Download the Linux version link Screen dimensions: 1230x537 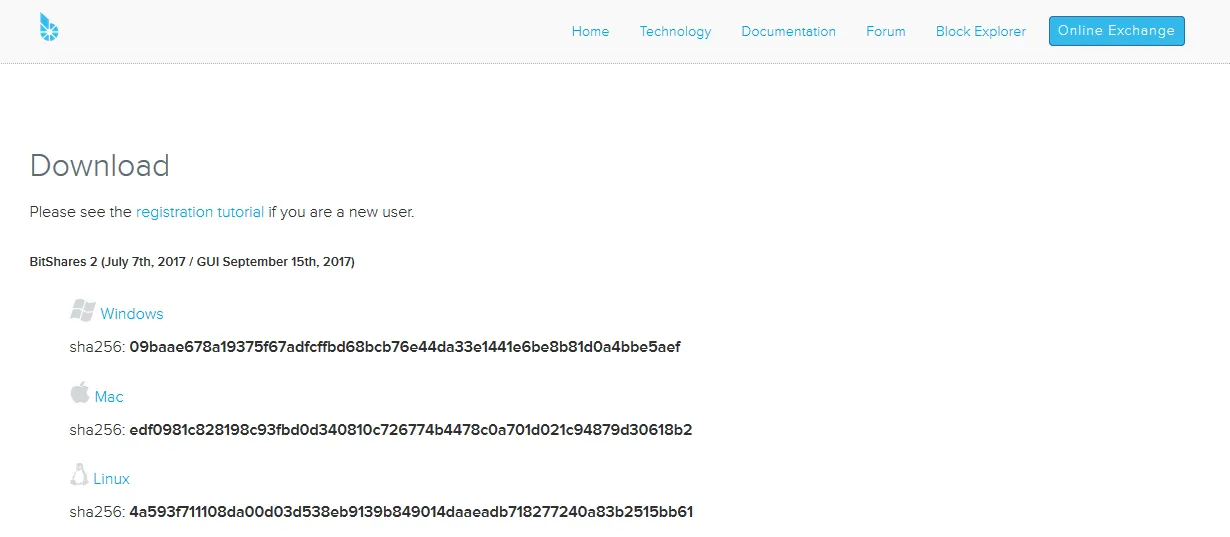111,479
